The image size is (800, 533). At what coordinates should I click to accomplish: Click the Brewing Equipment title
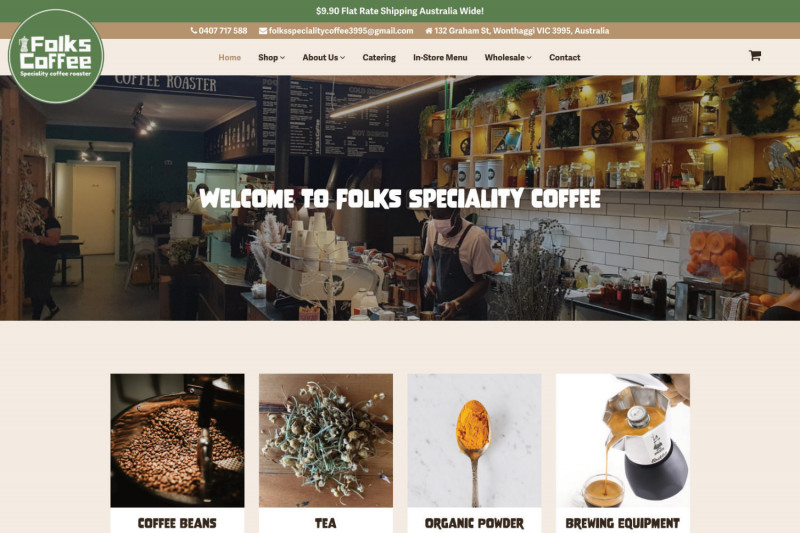coord(622,523)
